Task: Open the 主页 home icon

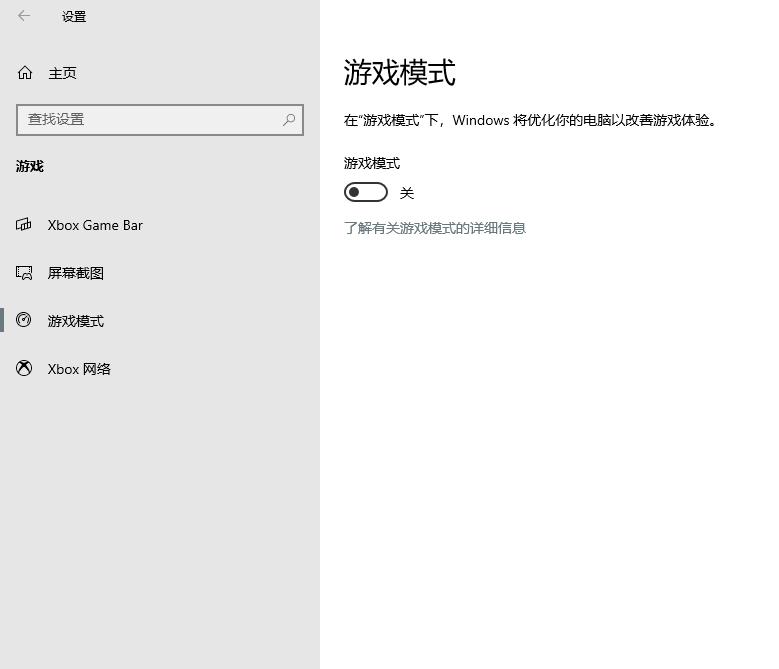Action: click(25, 73)
